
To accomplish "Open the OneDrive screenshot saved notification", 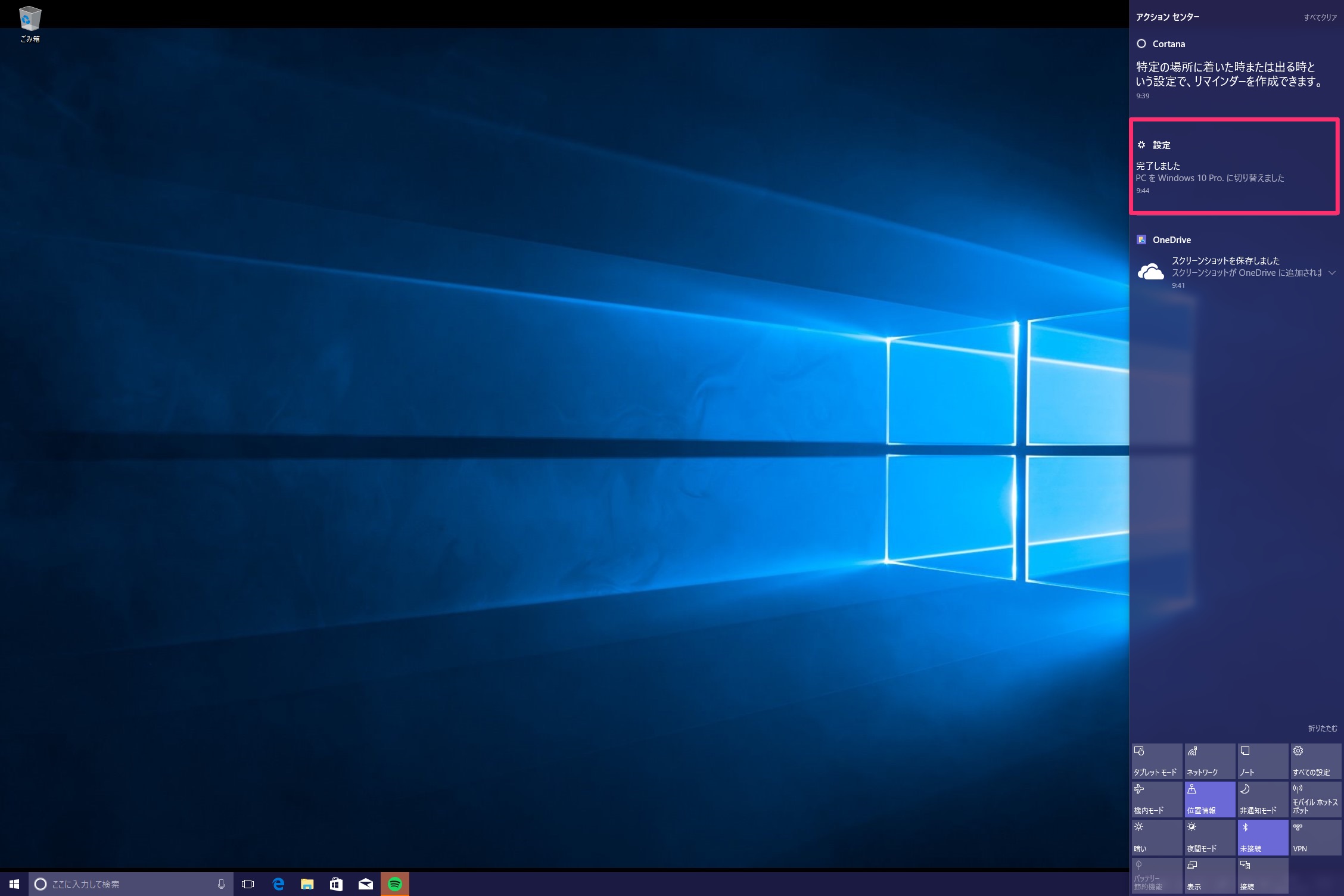I will (1234, 273).
